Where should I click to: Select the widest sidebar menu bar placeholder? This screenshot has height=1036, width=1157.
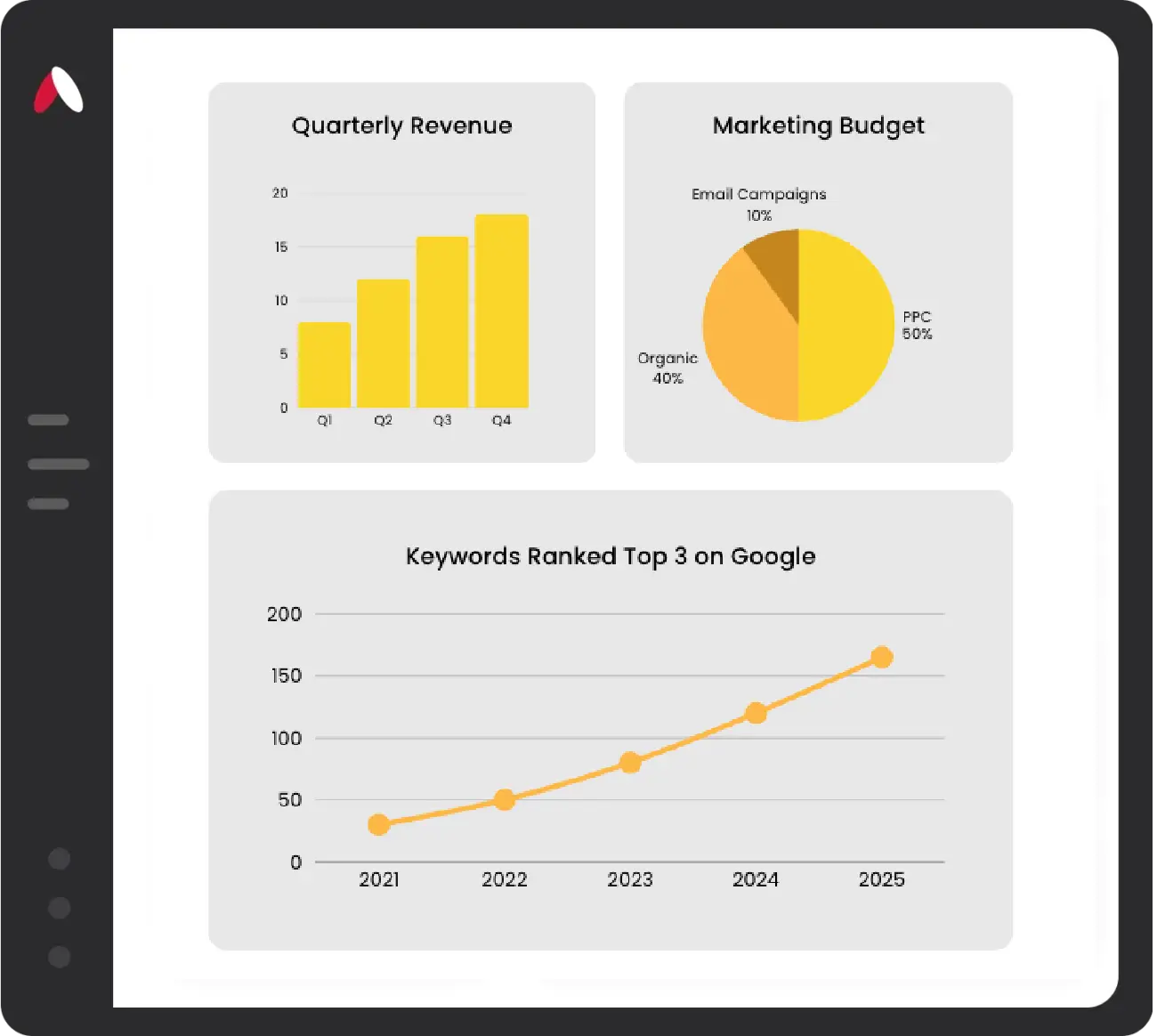click(x=59, y=464)
